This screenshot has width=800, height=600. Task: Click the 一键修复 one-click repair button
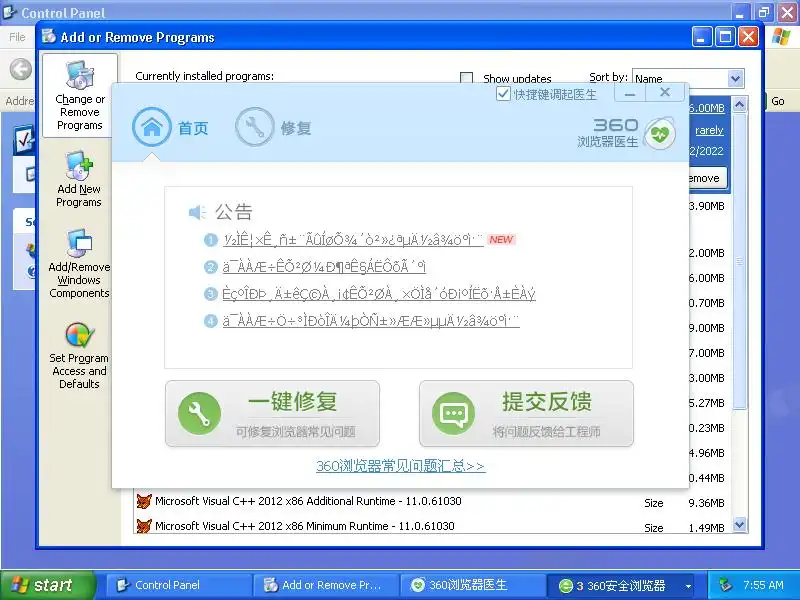click(272, 414)
